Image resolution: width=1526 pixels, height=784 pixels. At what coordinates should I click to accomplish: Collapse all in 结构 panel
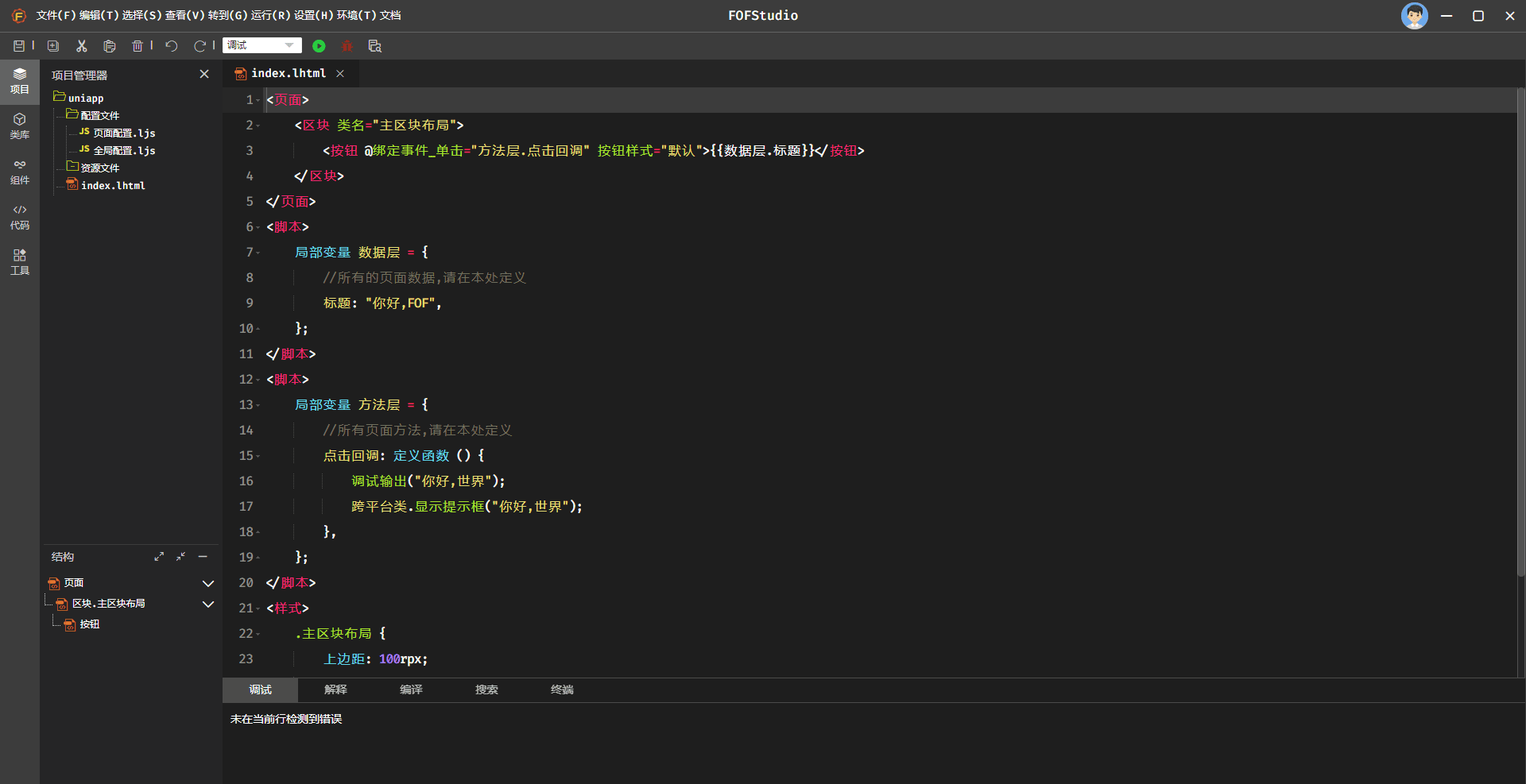coord(180,557)
